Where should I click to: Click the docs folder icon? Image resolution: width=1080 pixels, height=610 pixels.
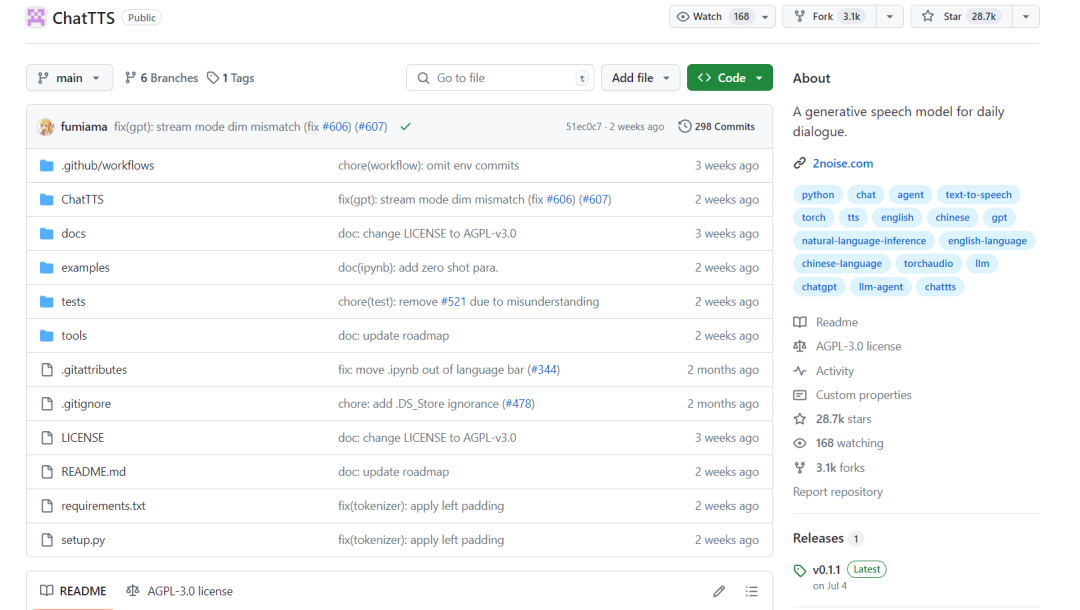pyautogui.click(x=47, y=233)
